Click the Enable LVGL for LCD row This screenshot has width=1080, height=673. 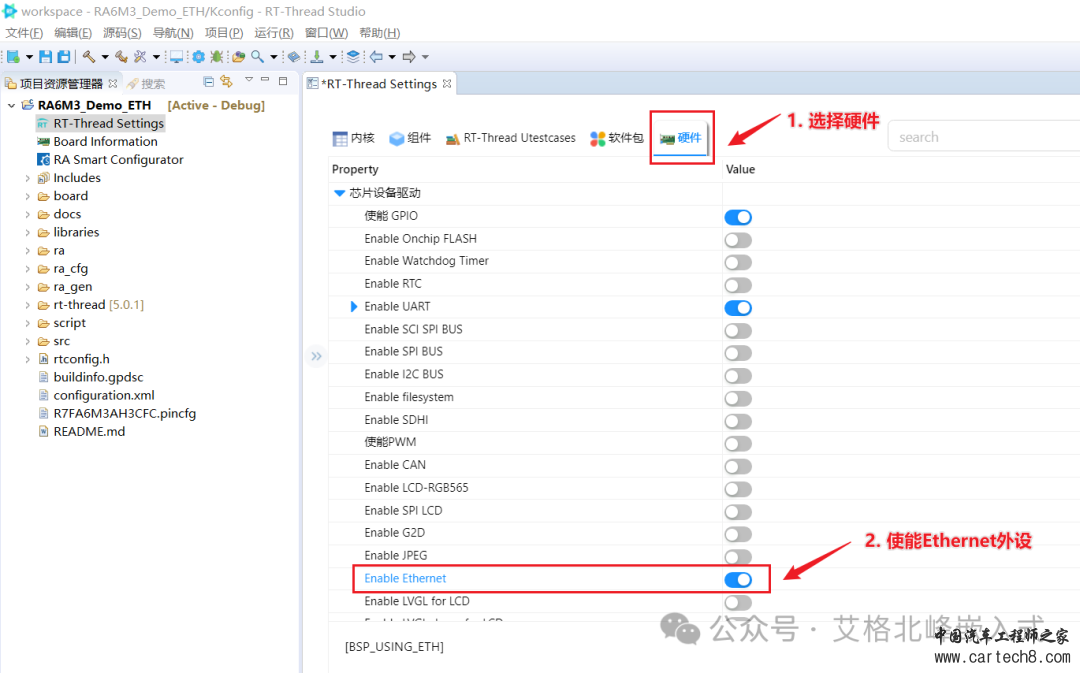[526, 601]
